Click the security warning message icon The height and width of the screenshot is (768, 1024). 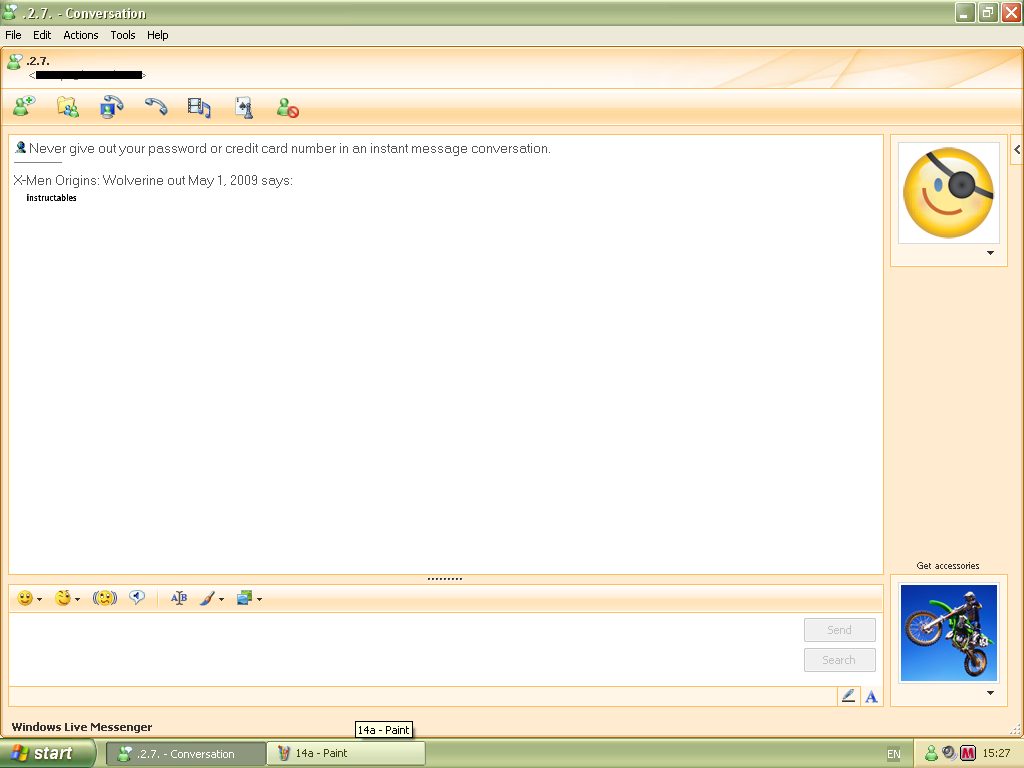click(20, 148)
